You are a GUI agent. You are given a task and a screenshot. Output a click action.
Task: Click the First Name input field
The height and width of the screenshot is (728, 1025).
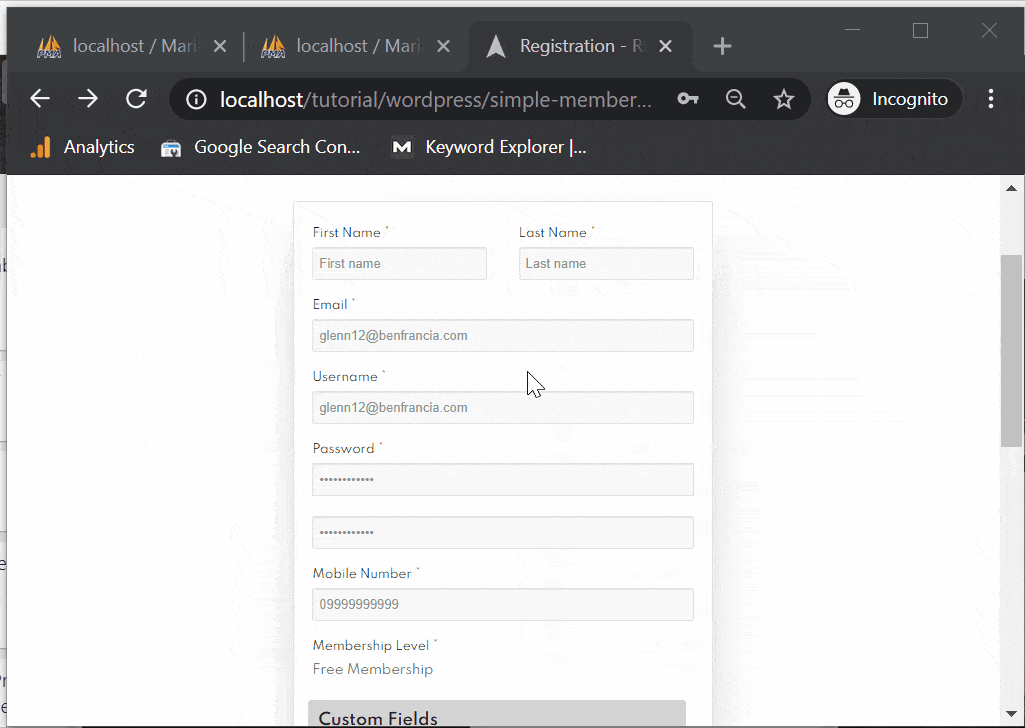399,264
